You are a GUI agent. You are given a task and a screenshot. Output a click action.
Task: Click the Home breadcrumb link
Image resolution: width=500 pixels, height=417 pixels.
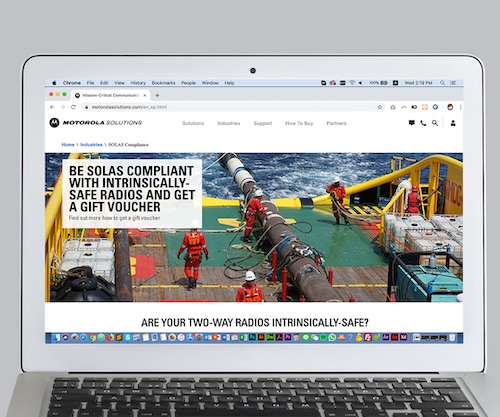pyautogui.click(x=68, y=145)
